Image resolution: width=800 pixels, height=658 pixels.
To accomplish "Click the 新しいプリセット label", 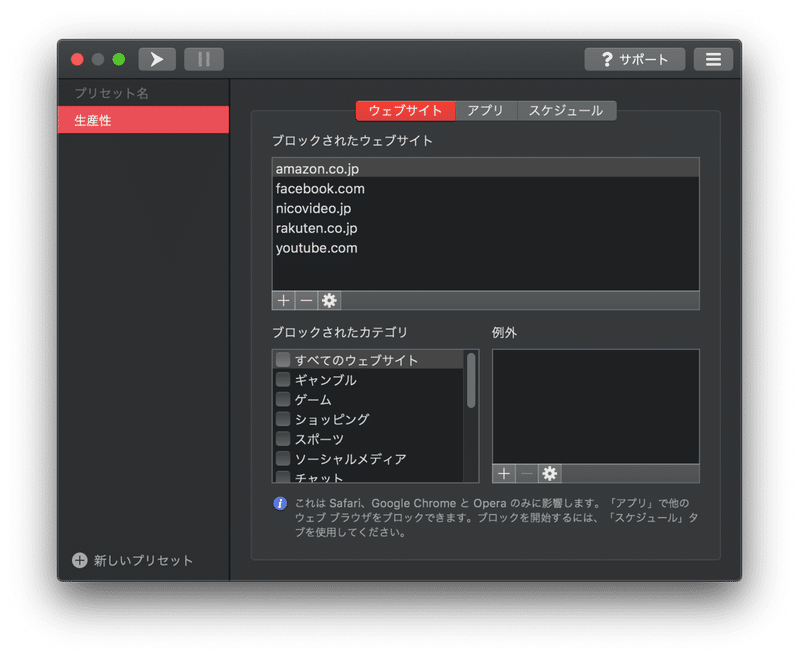I will (143, 560).
